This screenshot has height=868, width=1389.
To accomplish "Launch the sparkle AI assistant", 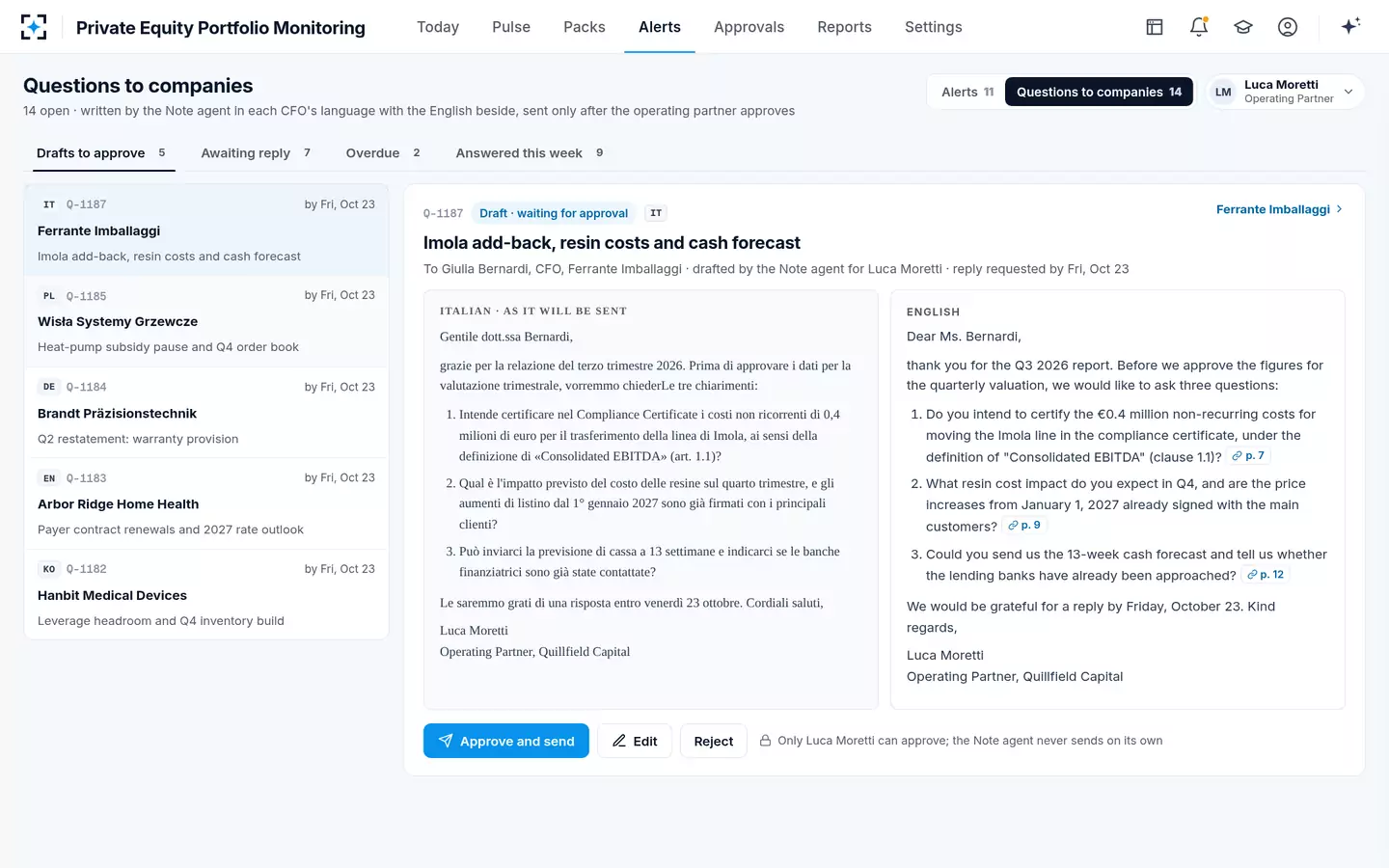I will (1350, 26).
